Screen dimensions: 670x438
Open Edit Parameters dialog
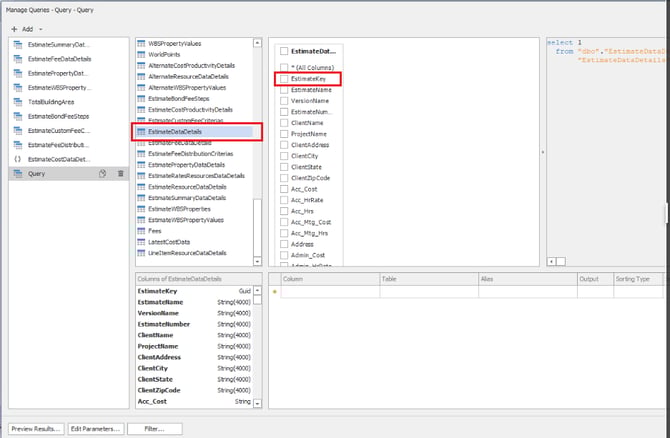pos(96,428)
